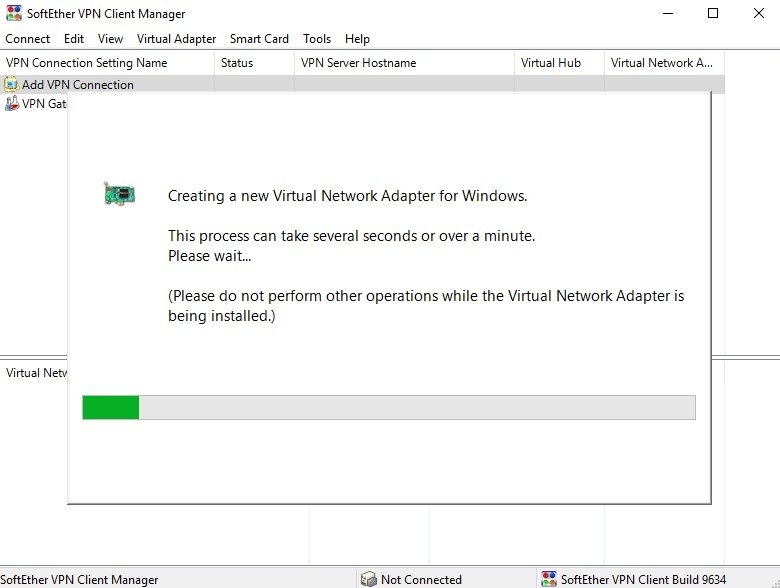Close the VPN Client Manager window
This screenshot has width=780, height=588.
(759, 13)
